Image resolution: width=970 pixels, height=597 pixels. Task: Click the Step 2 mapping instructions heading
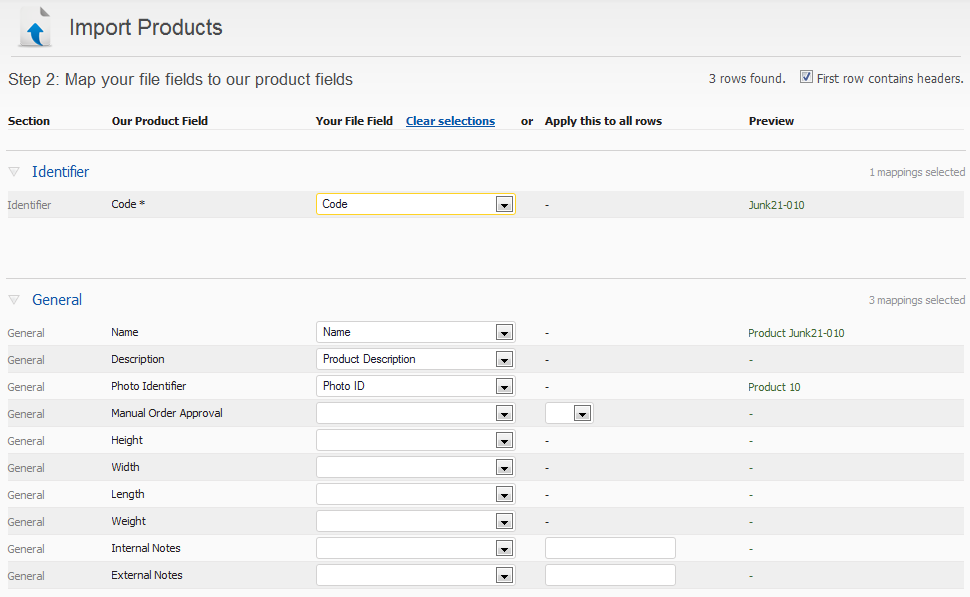click(x=181, y=80)
